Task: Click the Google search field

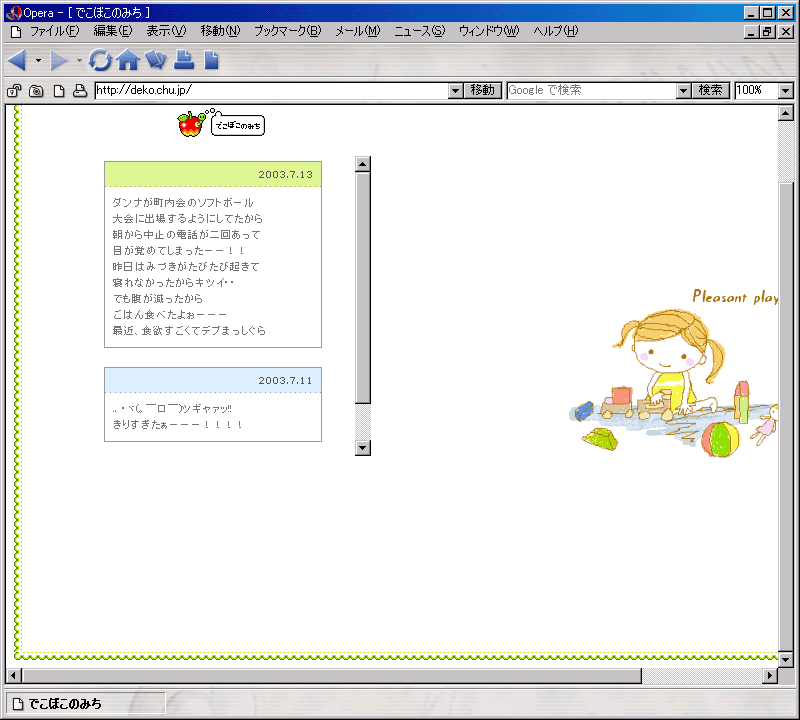Action: [x=592, y=90]
